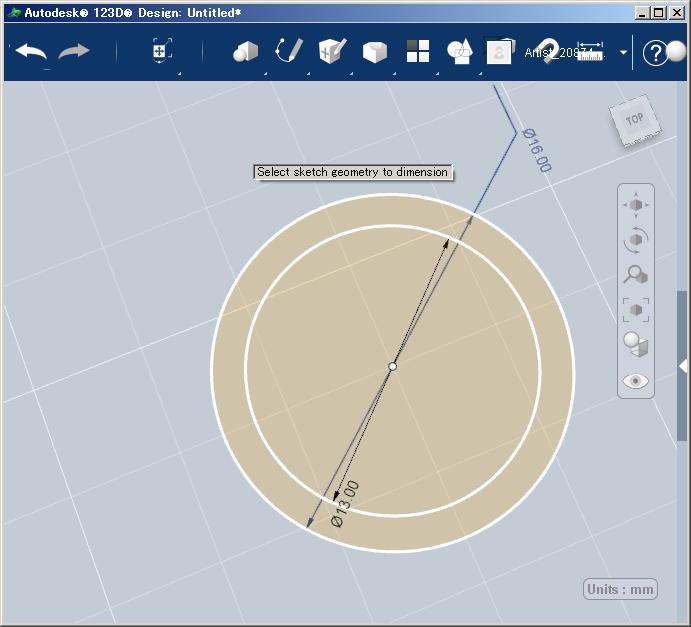Close the 123D Design window
This screenshot has width=691, height=627.
[x=676, y=13]
